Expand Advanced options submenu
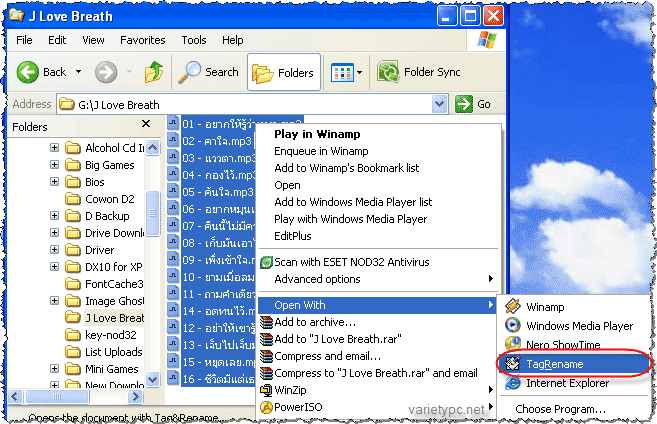The height and width of the screenshot is (424, 657). pyautogui.click(x=379, y=279)
